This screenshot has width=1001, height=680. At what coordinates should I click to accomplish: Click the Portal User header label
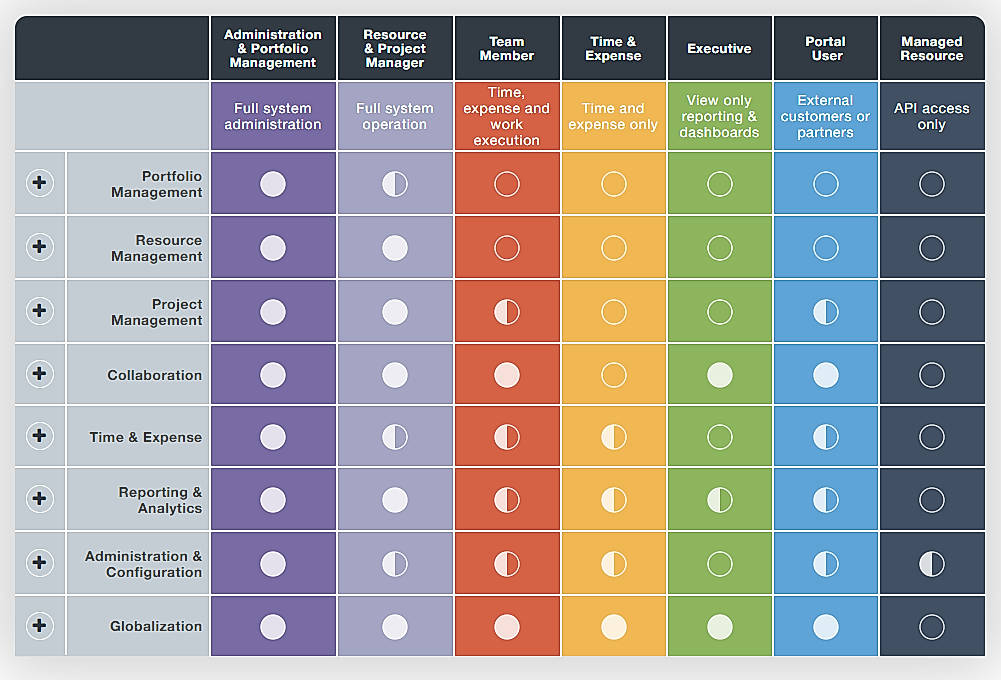[825, 48]
